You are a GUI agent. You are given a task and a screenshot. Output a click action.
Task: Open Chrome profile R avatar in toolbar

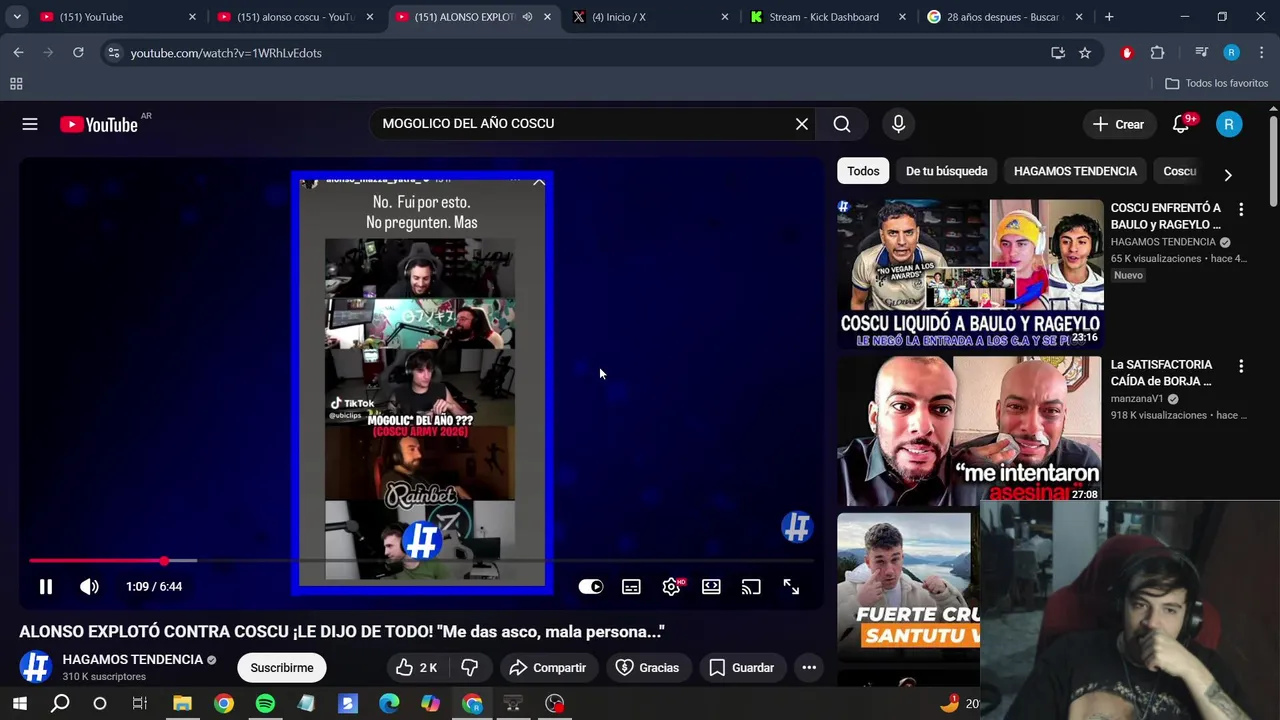tap(1232, 53)
